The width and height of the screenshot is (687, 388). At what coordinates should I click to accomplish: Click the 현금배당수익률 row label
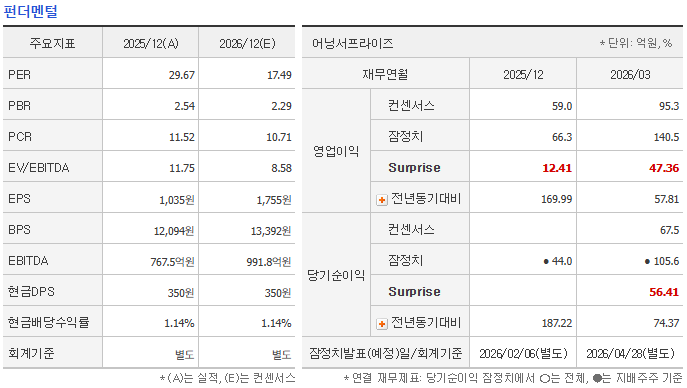point(49,322)
